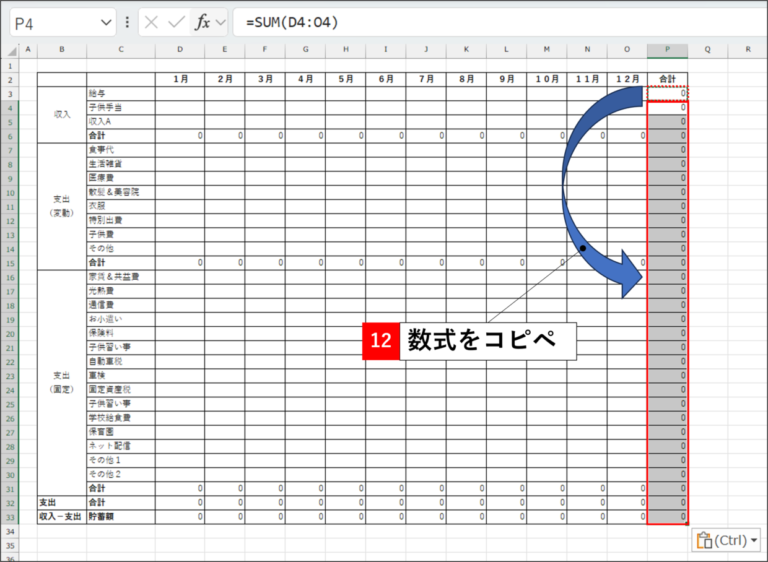This screenshot has height=562, width=768.
Task: Click the 合計 header cell in column P
Action: coord(667,78)
